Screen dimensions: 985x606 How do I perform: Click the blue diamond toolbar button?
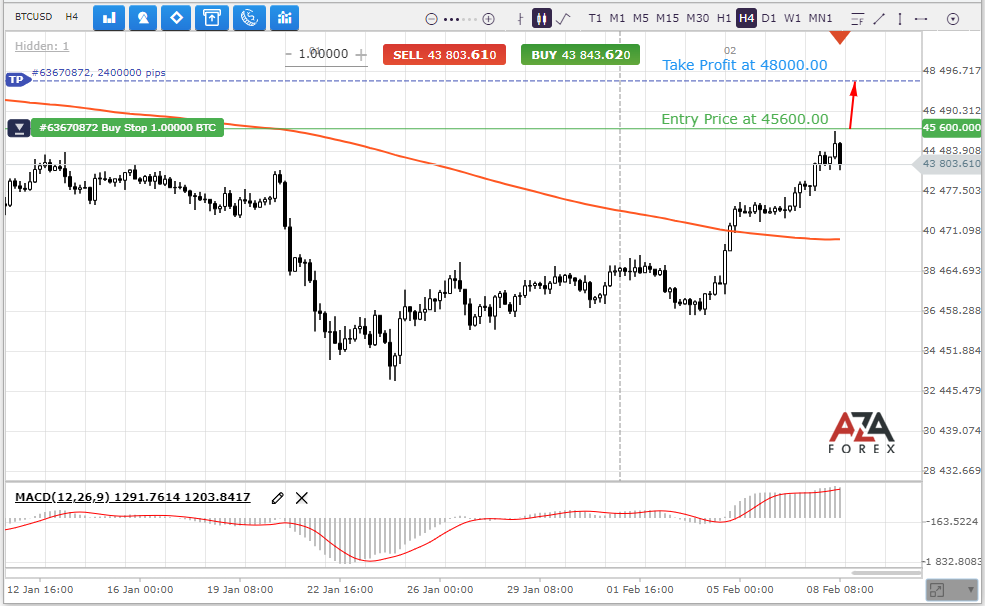point(177,18)
